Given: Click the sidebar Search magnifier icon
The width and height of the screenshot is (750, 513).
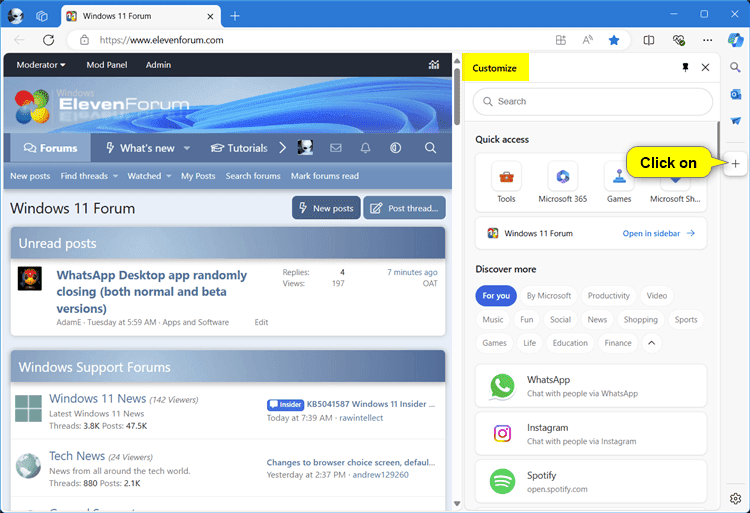Looking at the screenshot, I should [735, 67].
